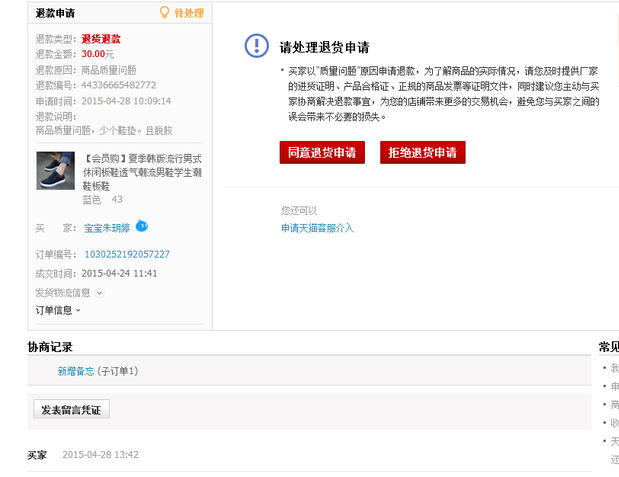Click 同意退货申请 to approve the return

[322, 152]
